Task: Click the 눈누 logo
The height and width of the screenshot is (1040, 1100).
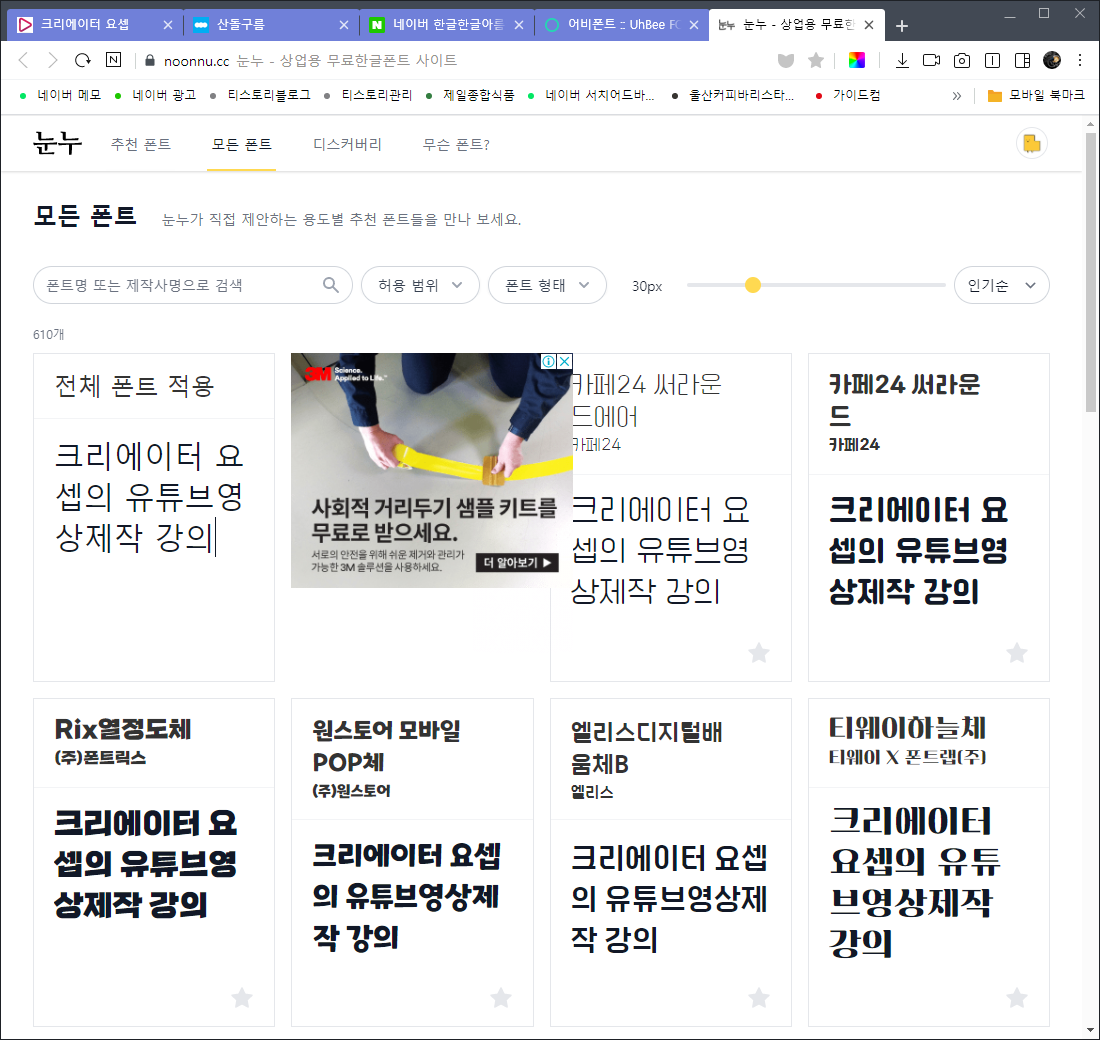Action: coord(58,144)
